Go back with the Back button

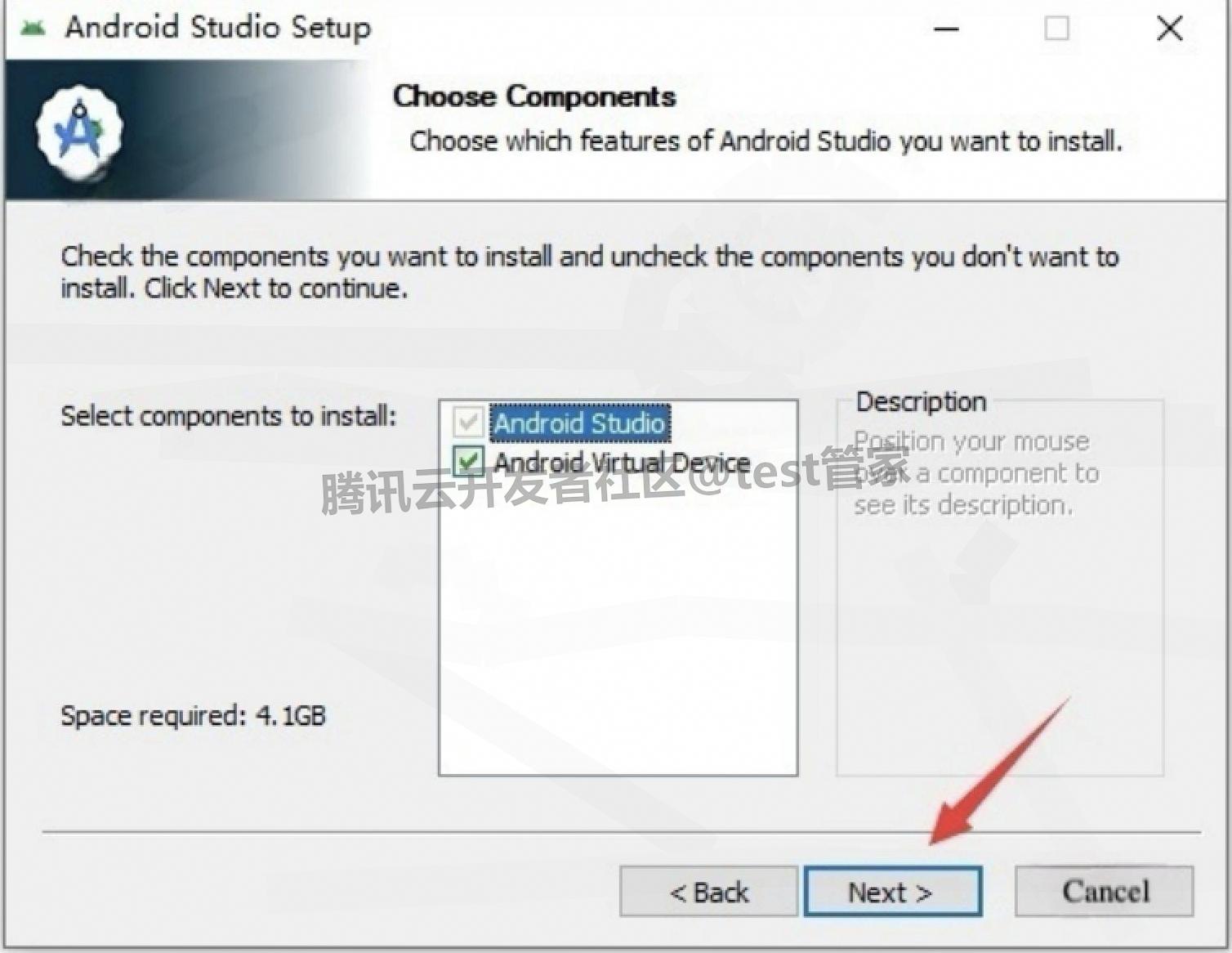[708, 892]
